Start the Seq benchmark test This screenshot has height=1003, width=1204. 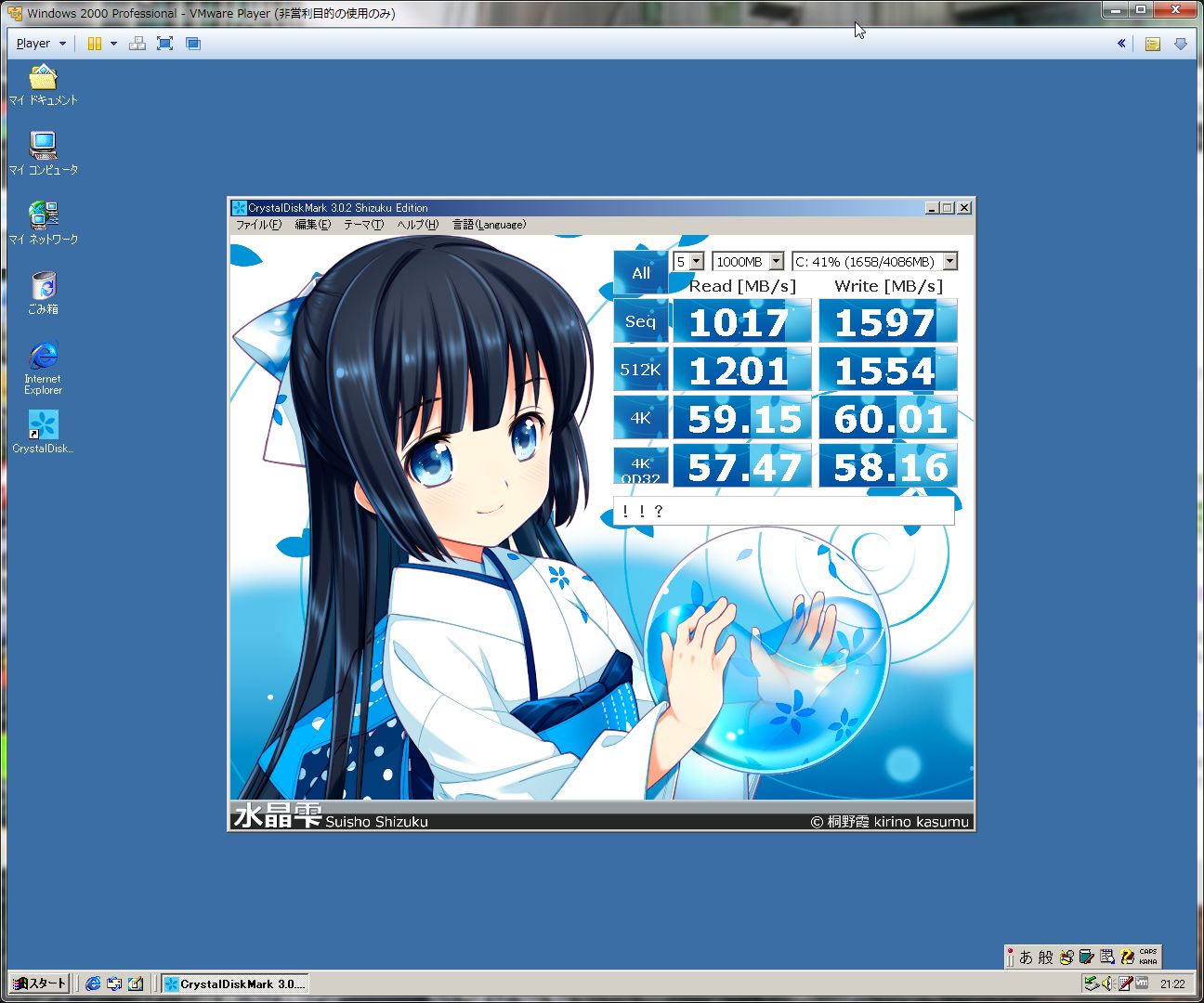coord(641,321)
